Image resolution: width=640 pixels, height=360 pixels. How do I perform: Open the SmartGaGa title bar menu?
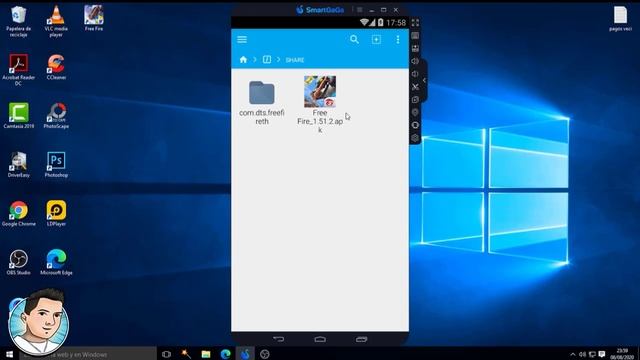tap(360, 10)
